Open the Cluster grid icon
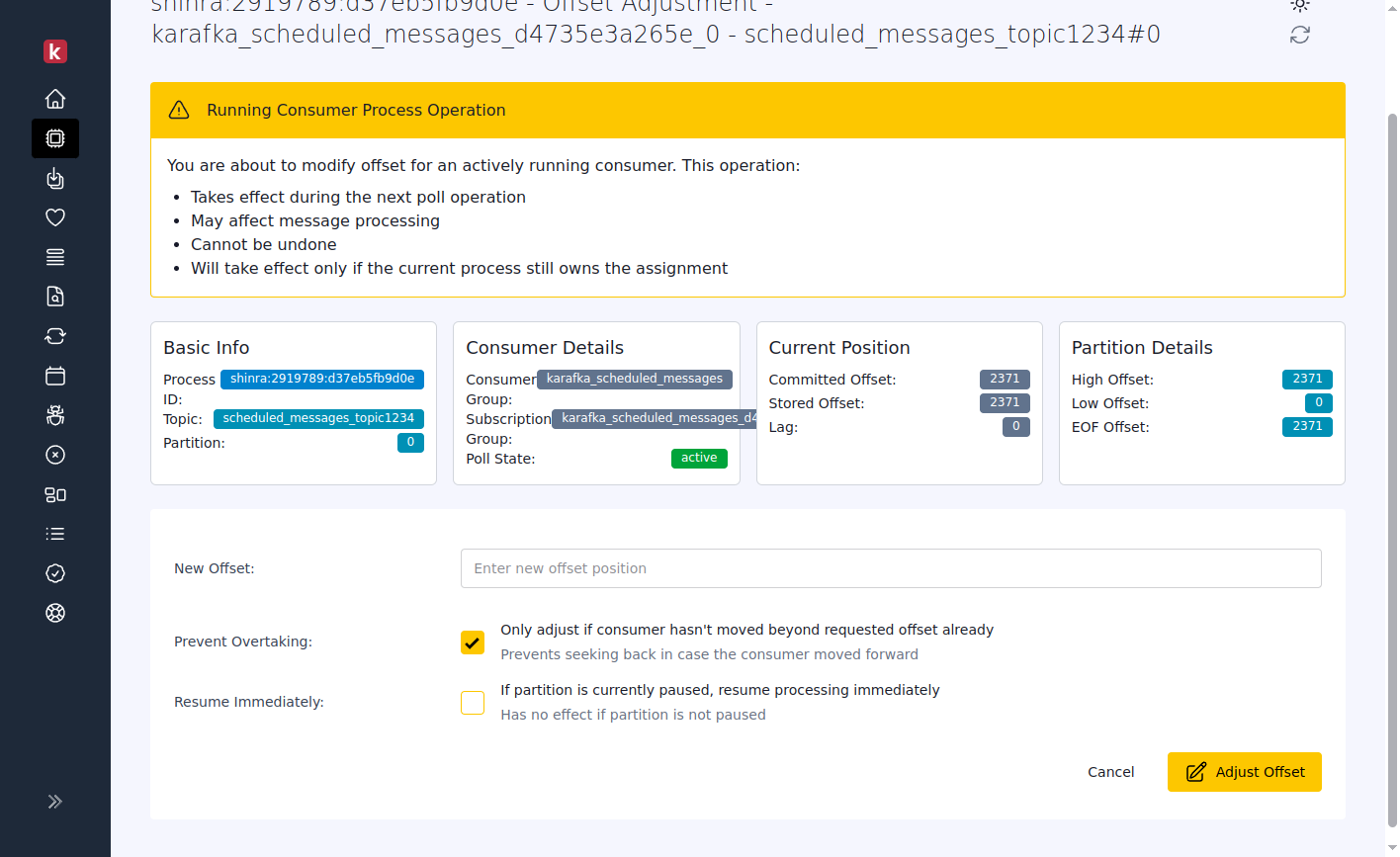The height and width of the screenshot is (857, 1400). point(55,494)
